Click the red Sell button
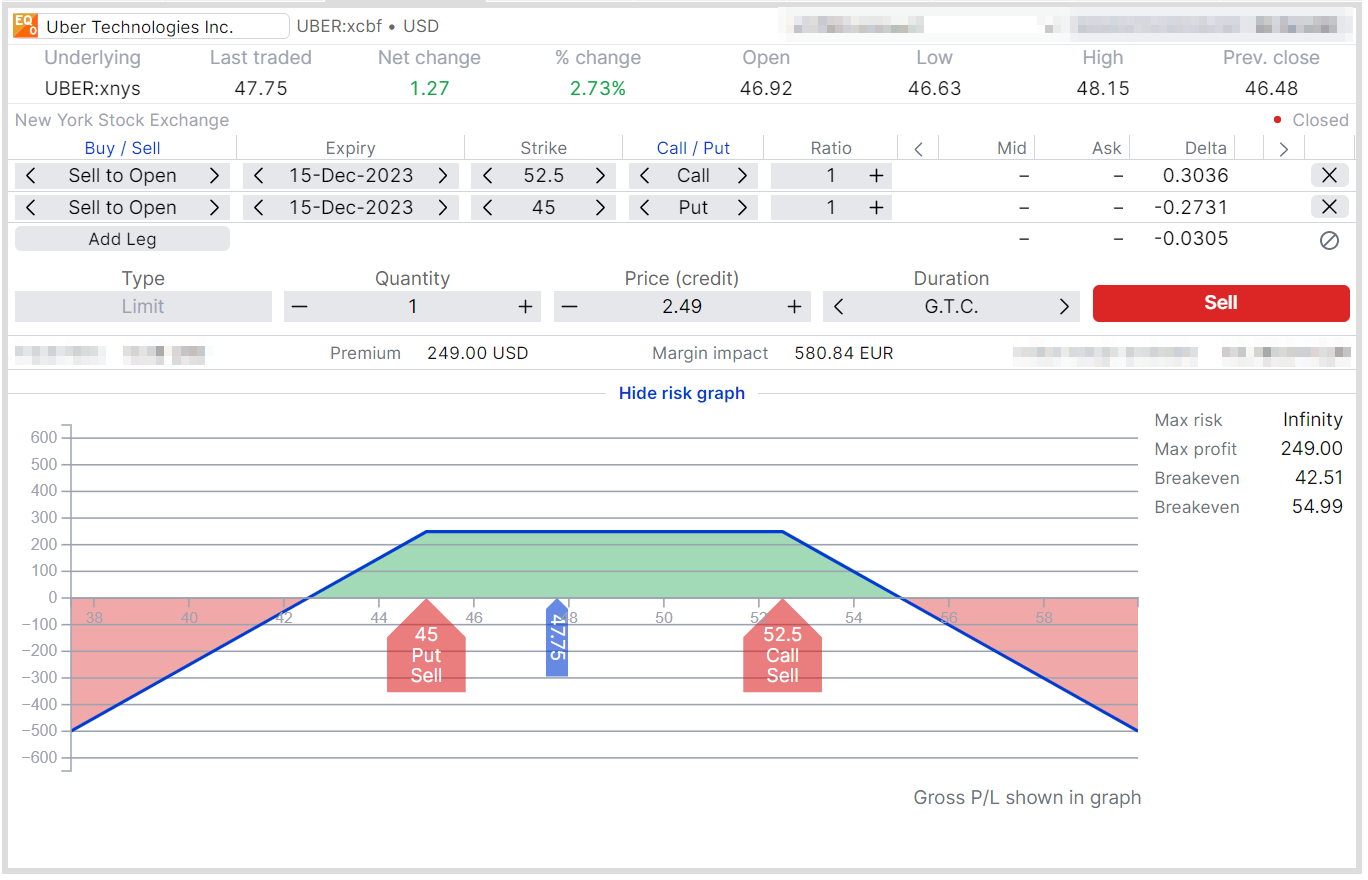The width and height of the screenshot is (1368, 880). coord(1221,303)
